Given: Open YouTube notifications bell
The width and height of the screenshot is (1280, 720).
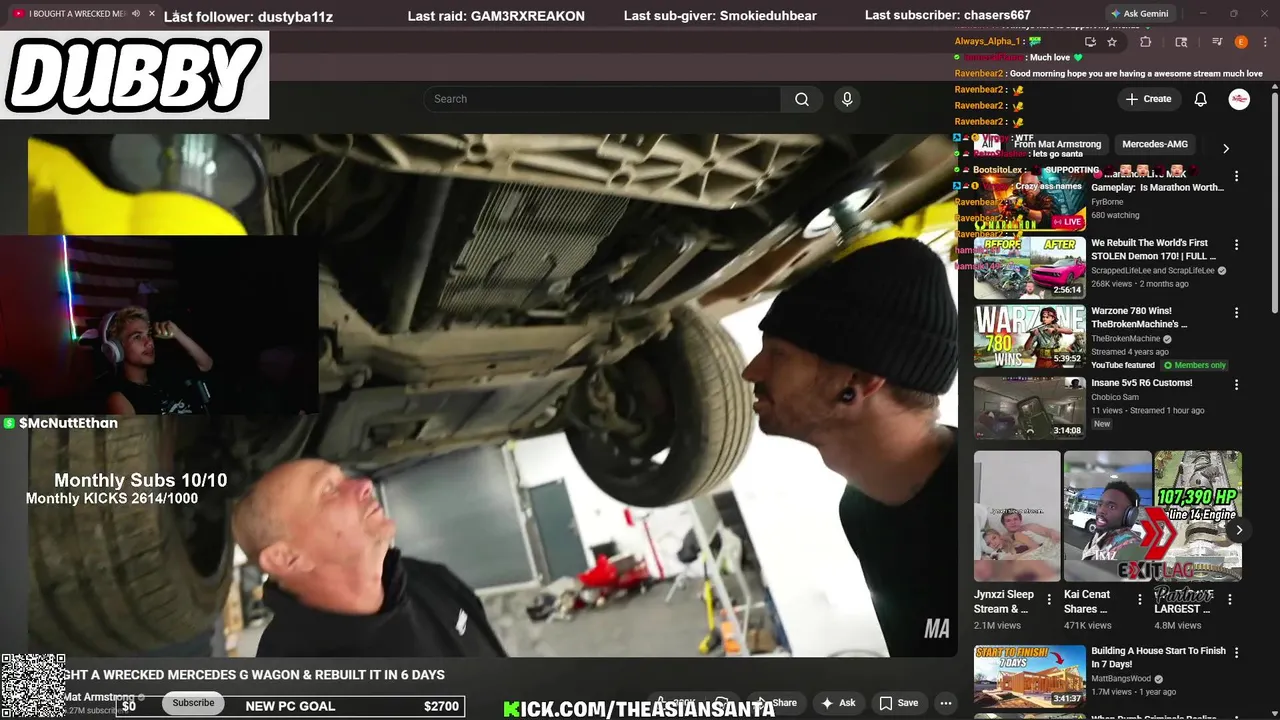Looking at the screenshot, I should [1201, 99].
